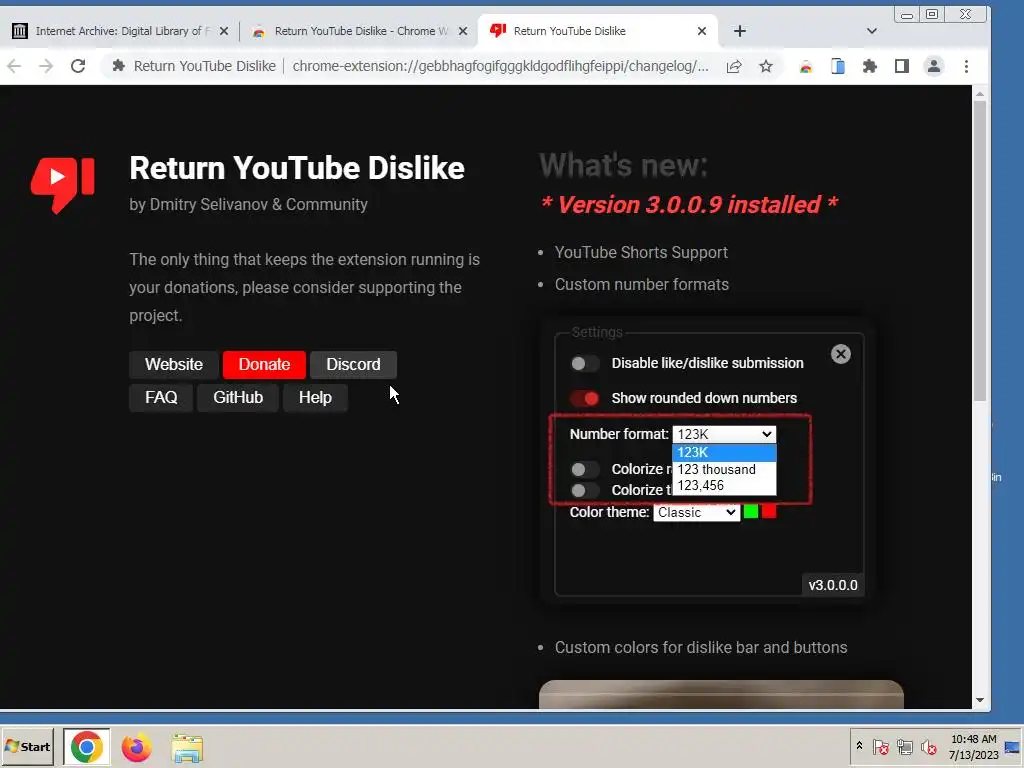Open the tab search chevron
The image size is (1024, 768).
click(872, 31)
